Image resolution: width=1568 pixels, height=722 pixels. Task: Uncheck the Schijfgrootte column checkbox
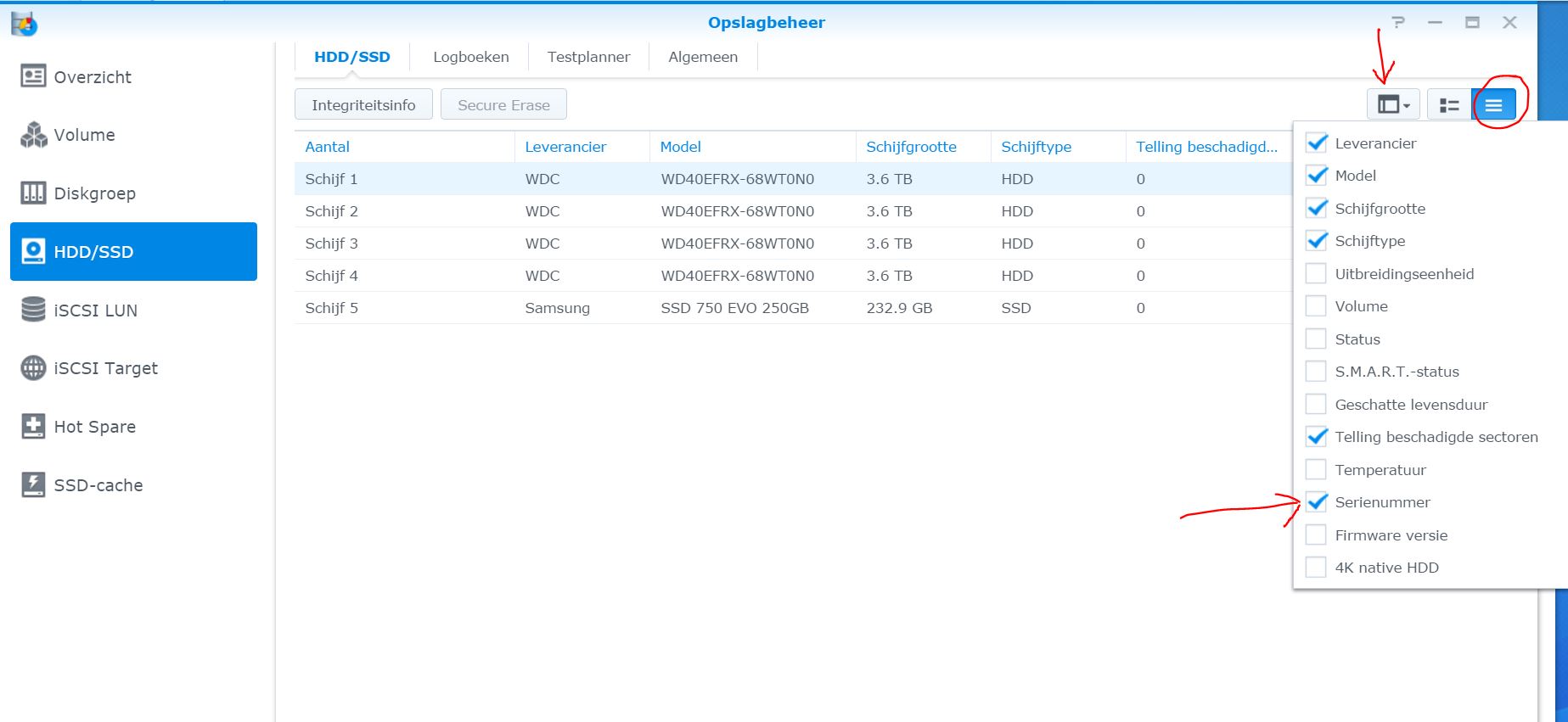pos(1316,209)
